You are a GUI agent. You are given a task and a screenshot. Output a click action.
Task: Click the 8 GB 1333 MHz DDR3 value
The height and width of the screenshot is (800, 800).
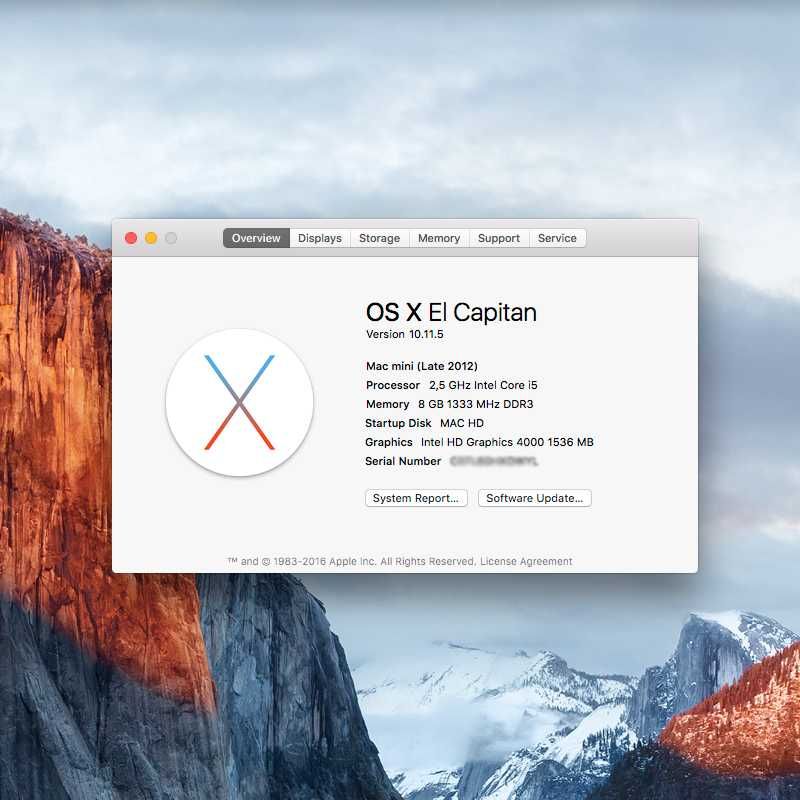476,404
